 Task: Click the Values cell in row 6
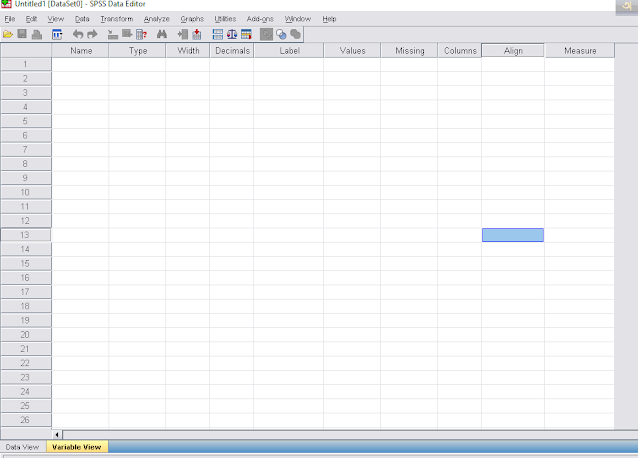(352, 135)
